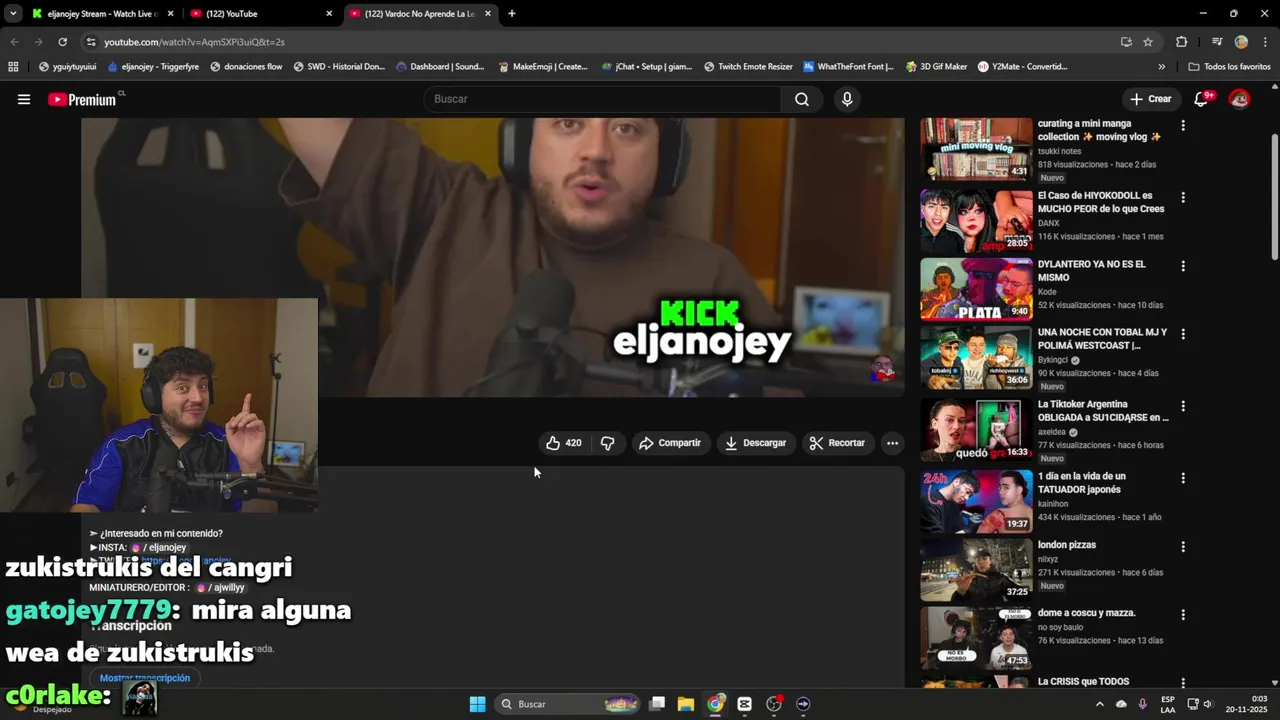Click the Compartir button
Screen dimensions: 1280x720
pyautogui.click(x=670, y=443)
